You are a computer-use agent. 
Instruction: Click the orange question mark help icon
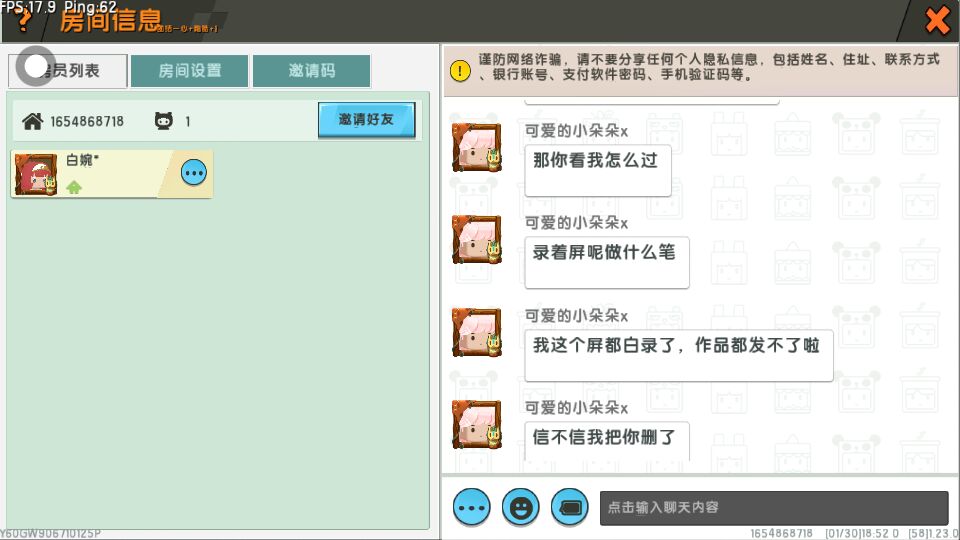click(x=23, y=21)
